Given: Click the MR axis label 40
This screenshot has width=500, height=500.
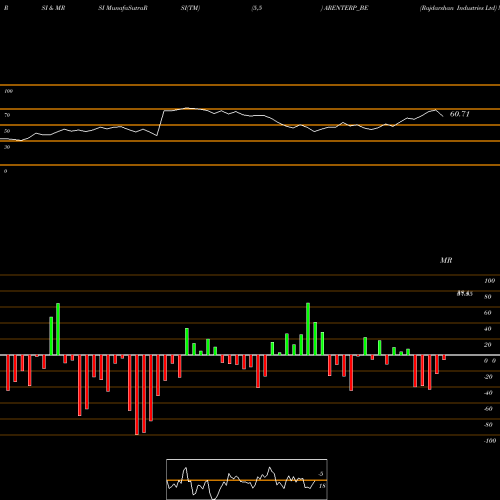Looking at the screenshot, I should [x=487, y=329].
